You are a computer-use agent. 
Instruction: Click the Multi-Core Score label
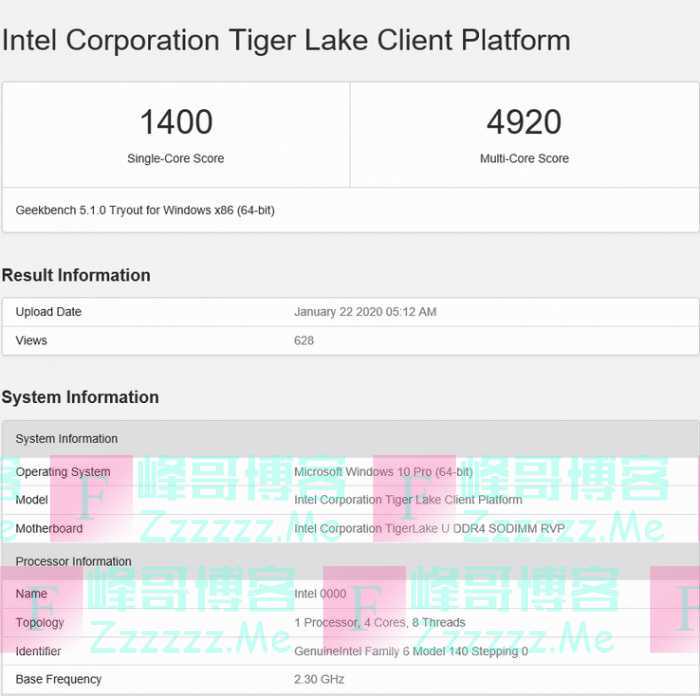tap(524, 158)
